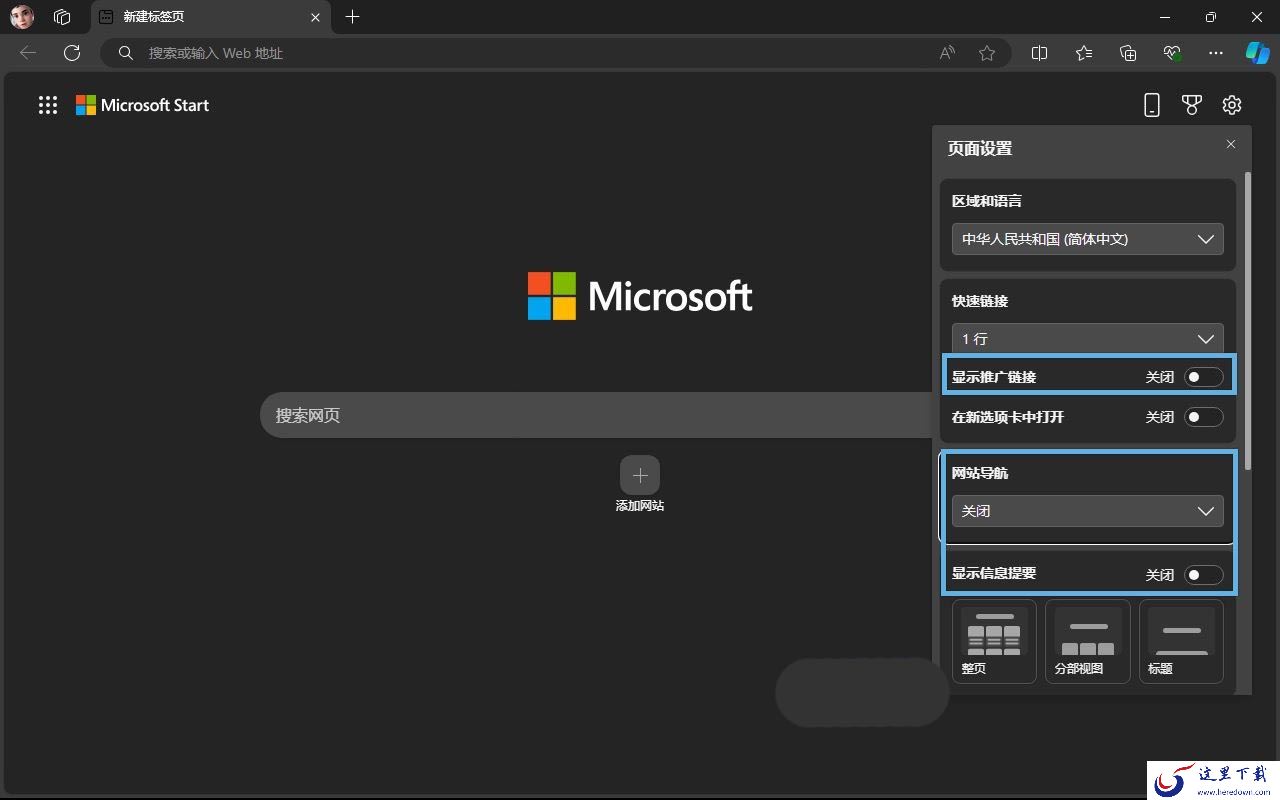Toggle 在新选项卡中打开 switch
The height and width of the screenshot is (800, 1280).
pyautogui.click(x=1204, y=417)
